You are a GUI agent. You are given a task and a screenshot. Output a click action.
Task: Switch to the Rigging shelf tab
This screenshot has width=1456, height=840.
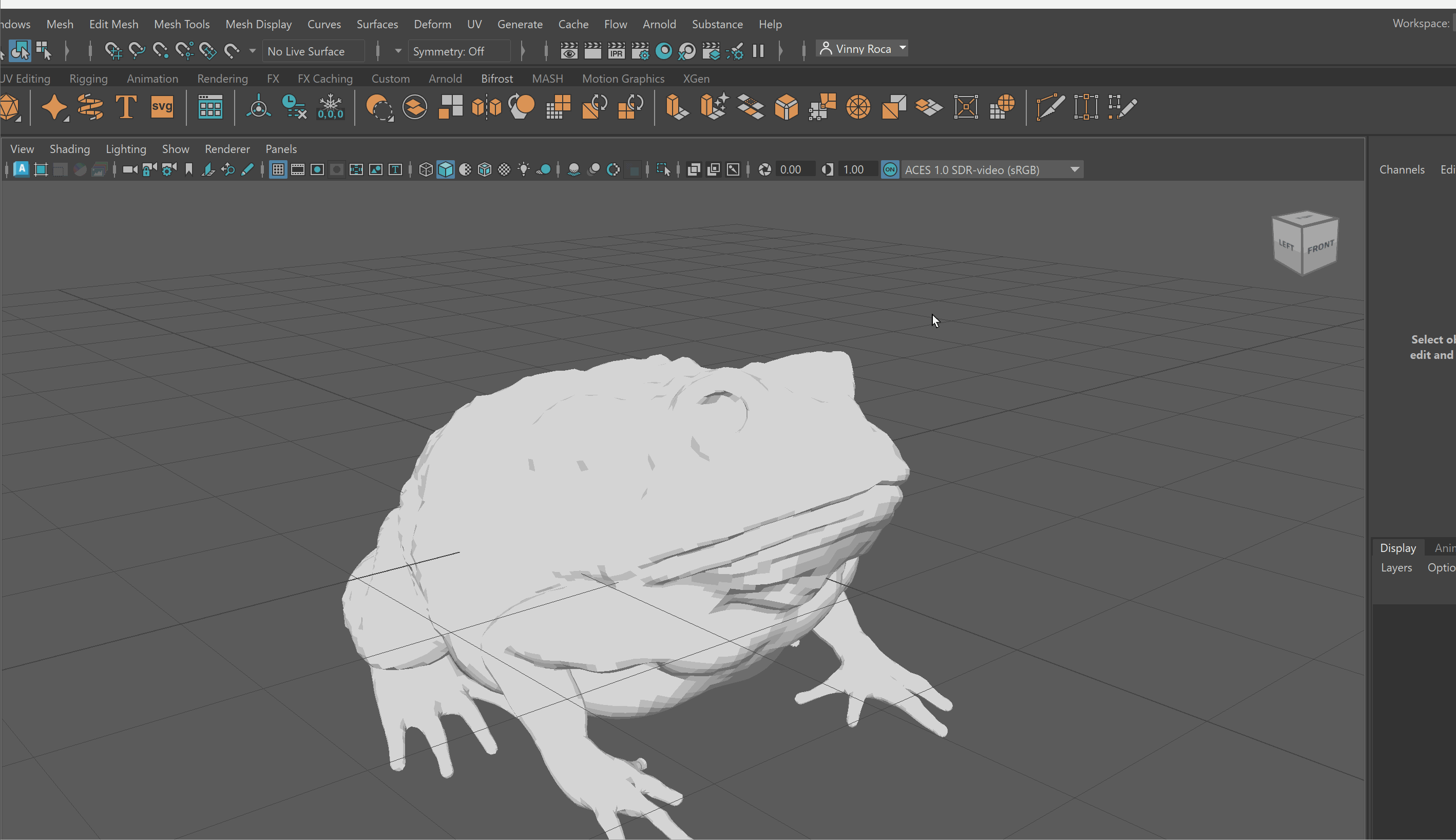point(88,79)
